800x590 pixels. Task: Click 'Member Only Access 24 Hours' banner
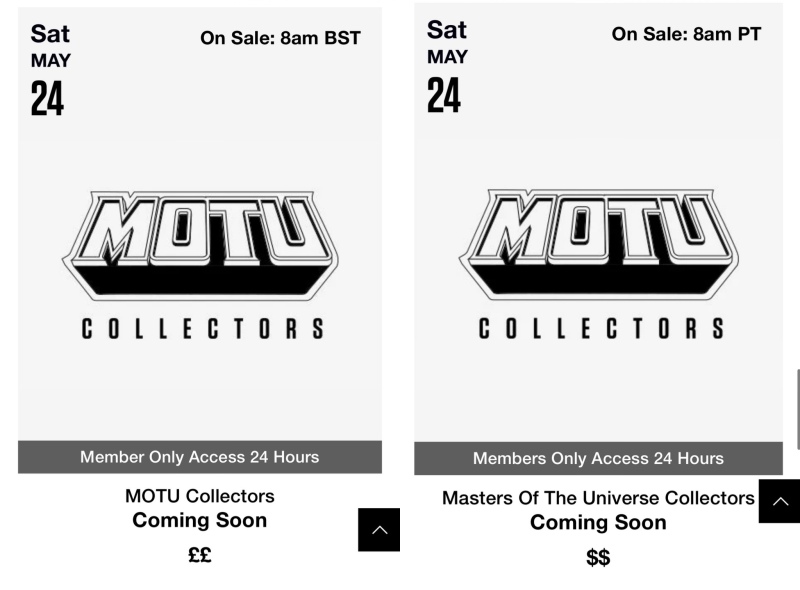(x=199, y=457)
